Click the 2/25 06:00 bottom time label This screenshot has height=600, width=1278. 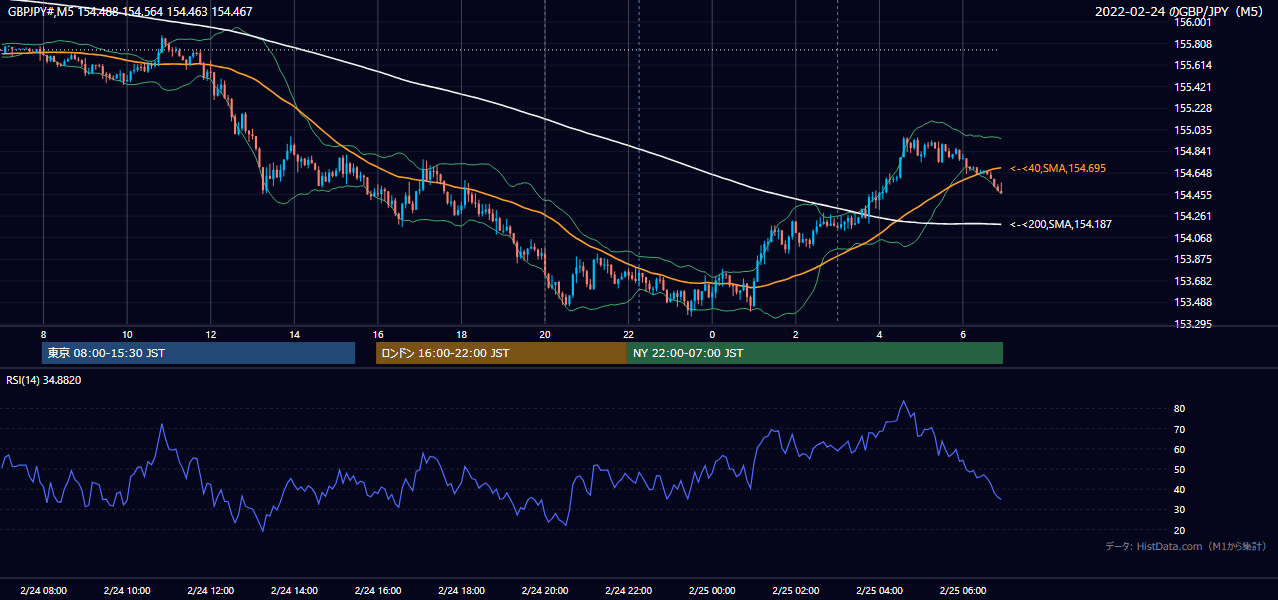pos(963,590)
